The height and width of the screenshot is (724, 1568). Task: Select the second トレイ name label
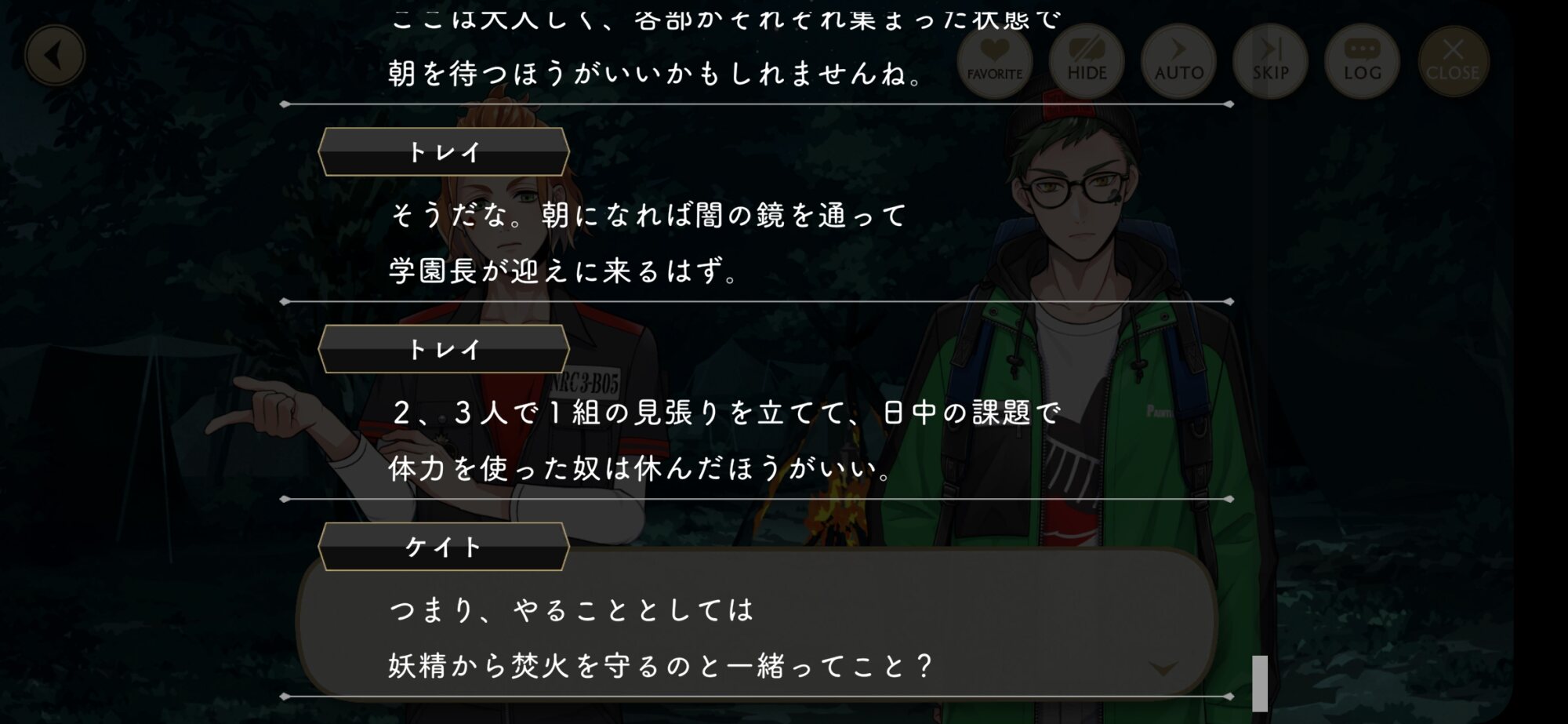click(x=444, y=349)
